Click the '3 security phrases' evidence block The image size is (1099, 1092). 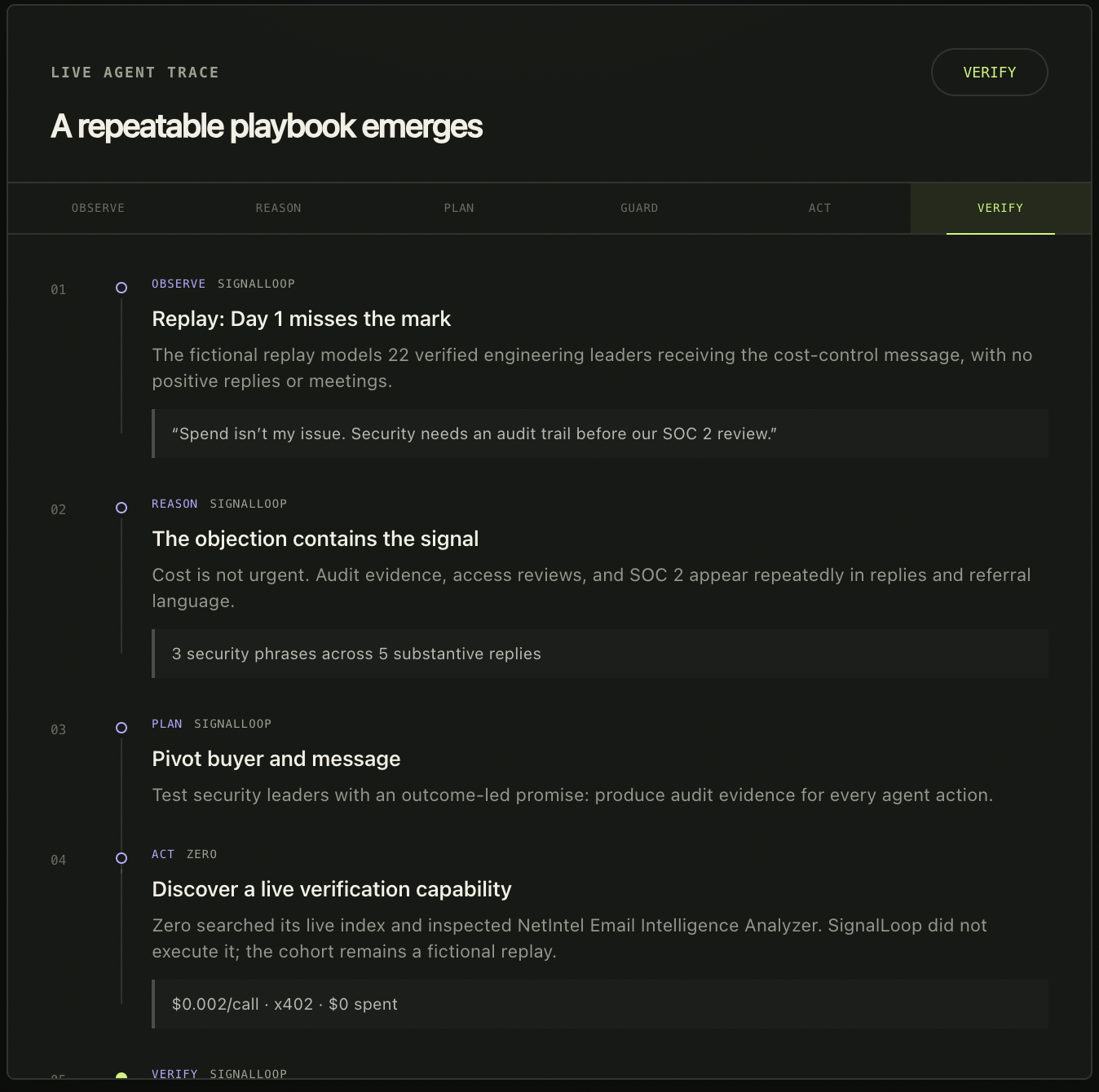coord(600,654)
